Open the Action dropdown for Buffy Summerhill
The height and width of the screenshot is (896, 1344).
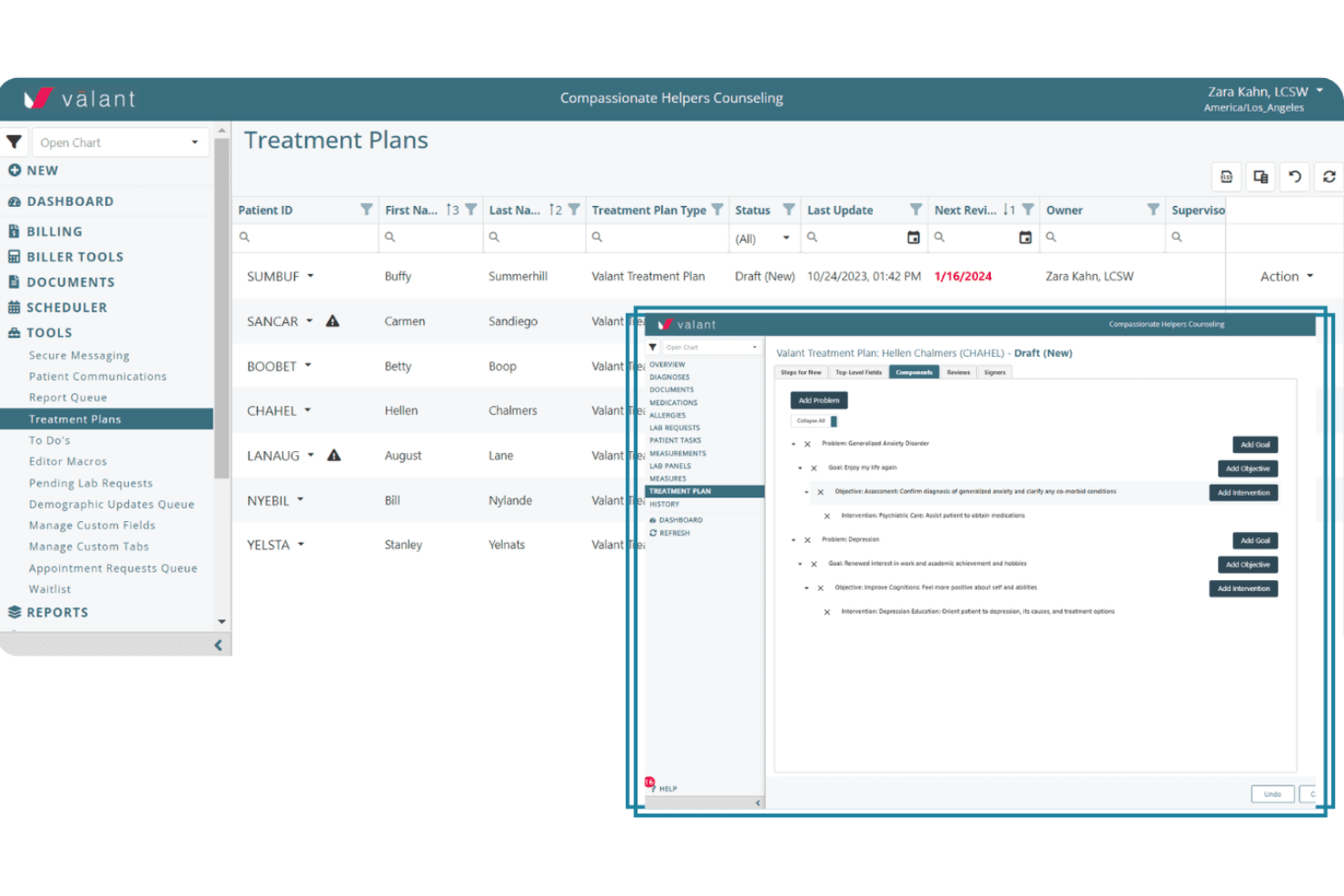(1283, 276)
